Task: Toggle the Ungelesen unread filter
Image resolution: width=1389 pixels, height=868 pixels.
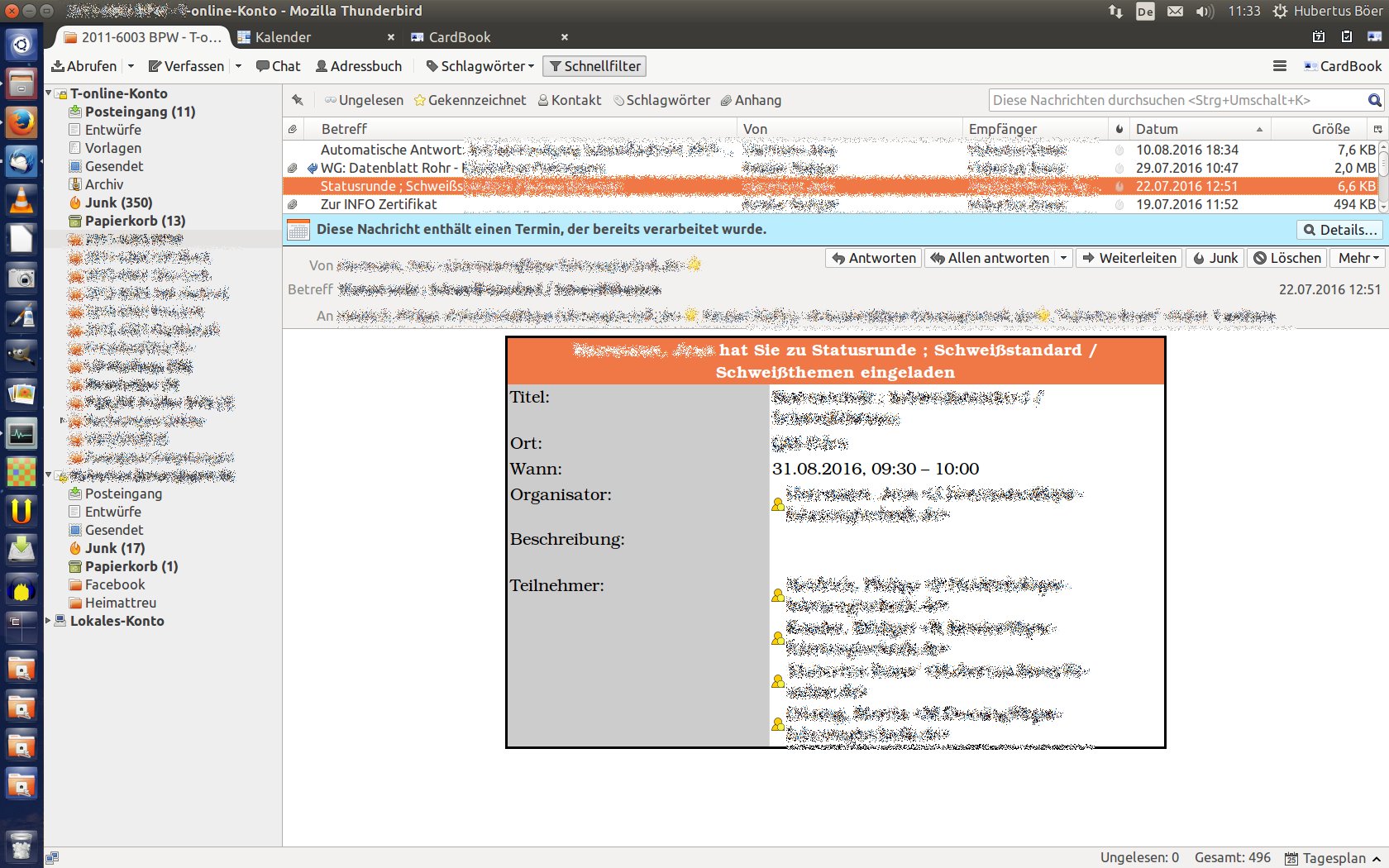Action: 364,100
